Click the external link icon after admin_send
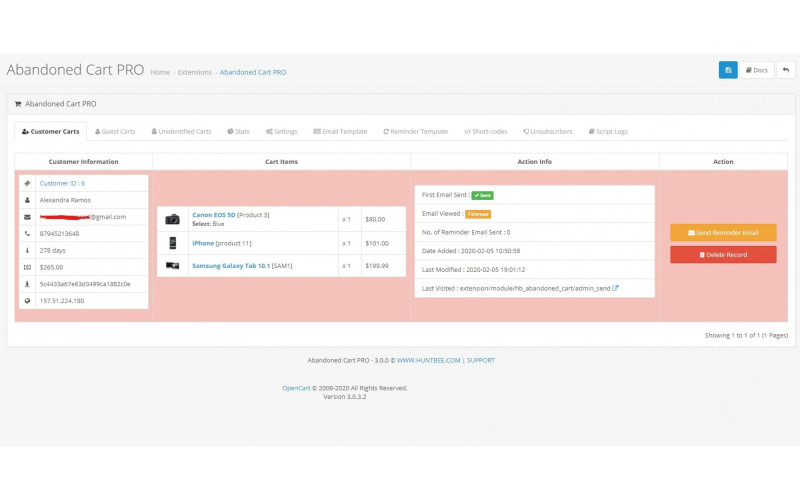The width and height of the screenshot is (800, 500). [616, 288]
